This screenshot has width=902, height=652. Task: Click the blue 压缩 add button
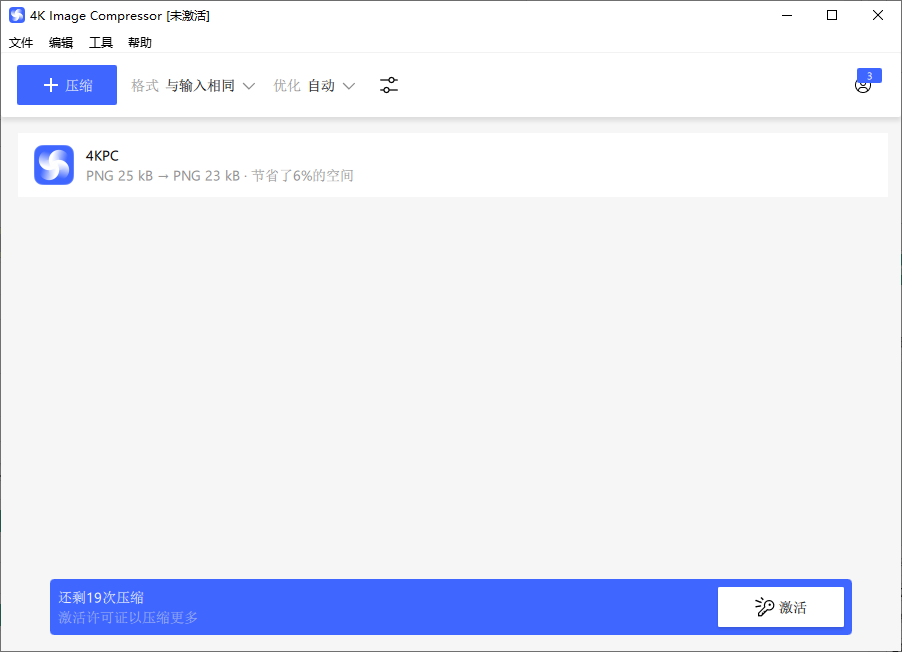[x=67, y=85]
